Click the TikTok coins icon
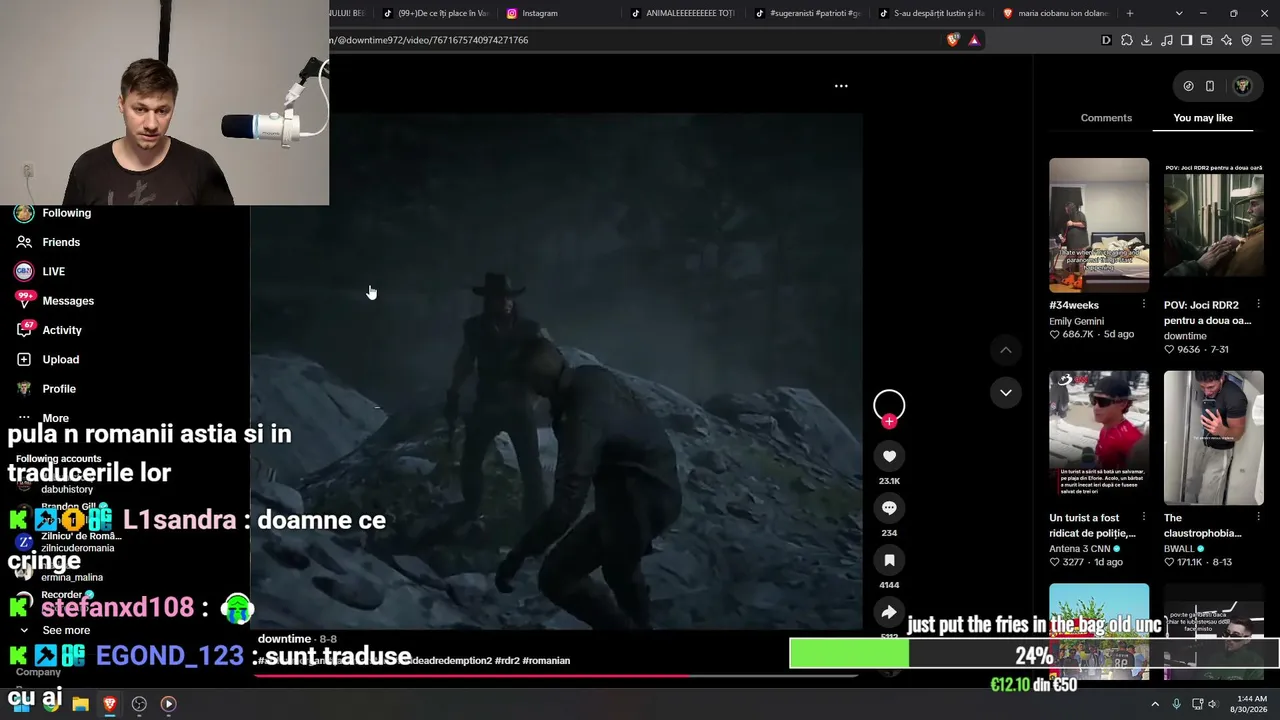 (1188, 86)
